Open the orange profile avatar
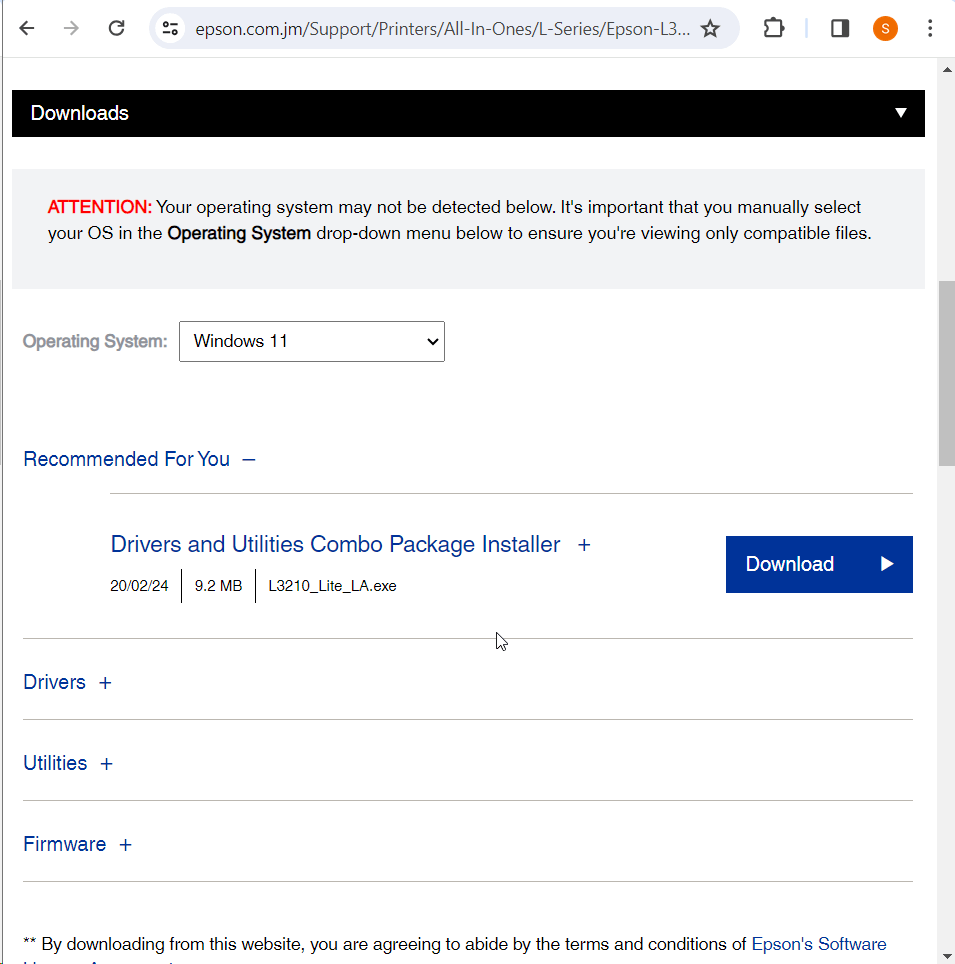955x964 pixels. (885, 28)
